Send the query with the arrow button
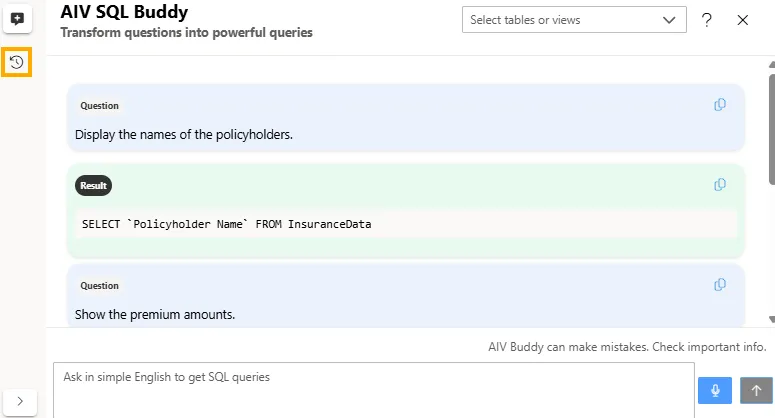Image resolution: width=775 pixels, height=418 pixels. coord(757,390)
